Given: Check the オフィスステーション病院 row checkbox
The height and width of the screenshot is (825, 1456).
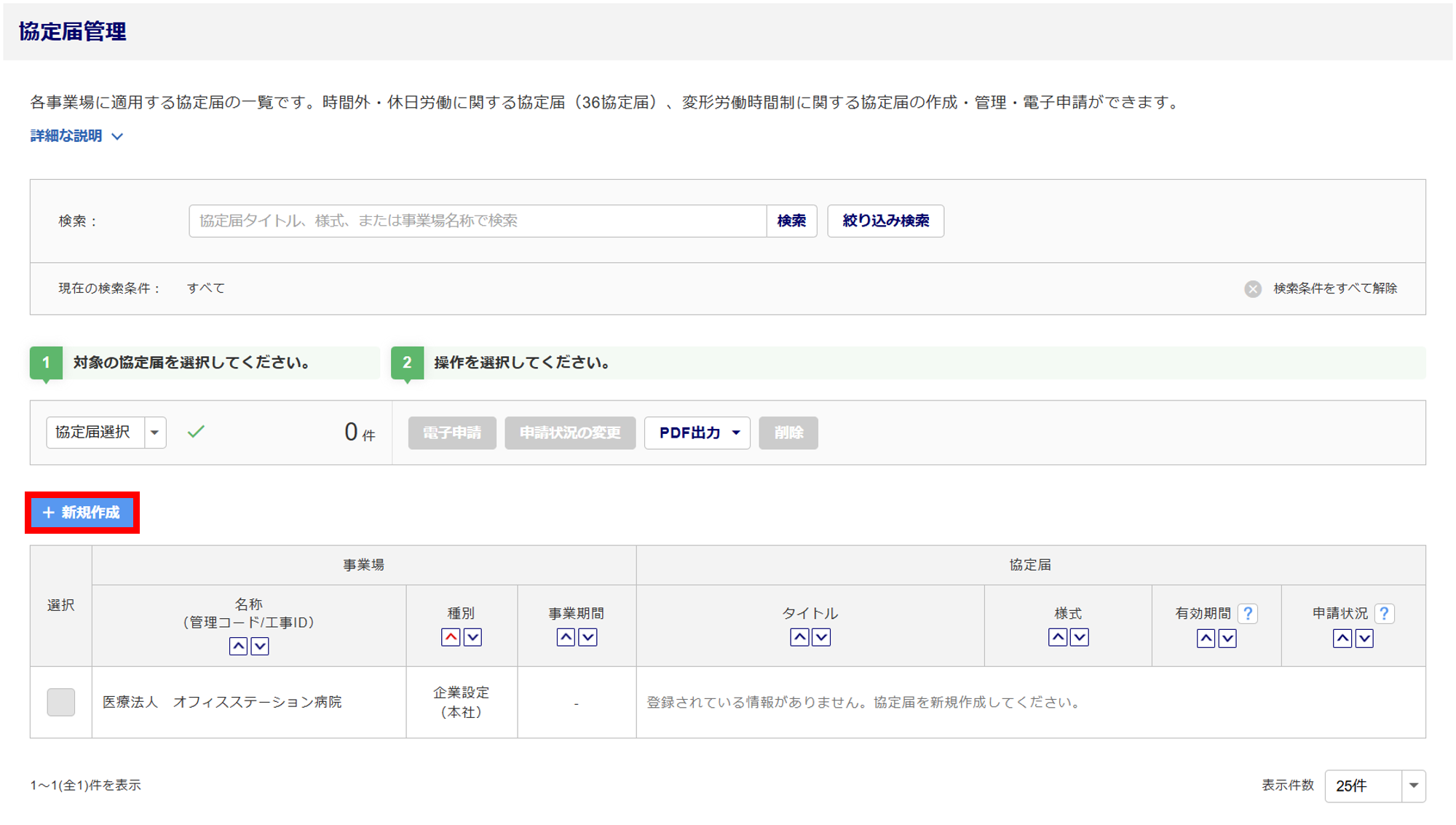Looking at the screenshot, I should click(61, 702).
